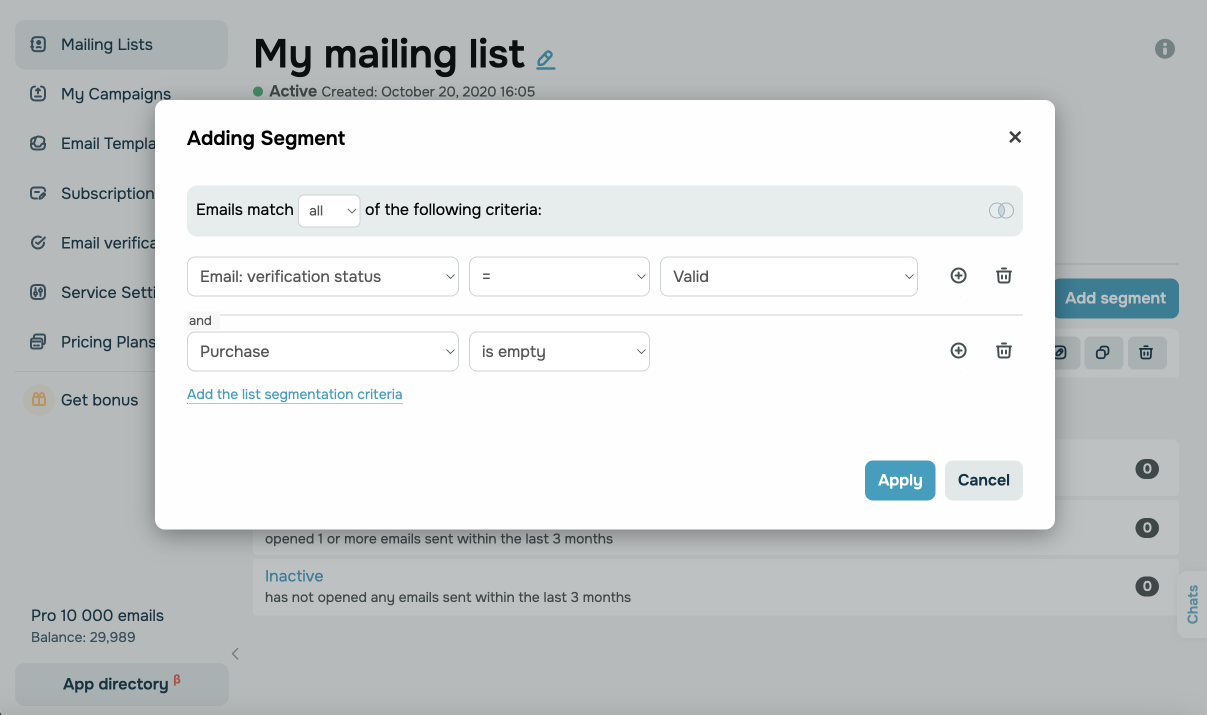This screenshot has width=1207, height=715.
Task: Add a criterion after the verification status row
Action: tap(958, 276)
